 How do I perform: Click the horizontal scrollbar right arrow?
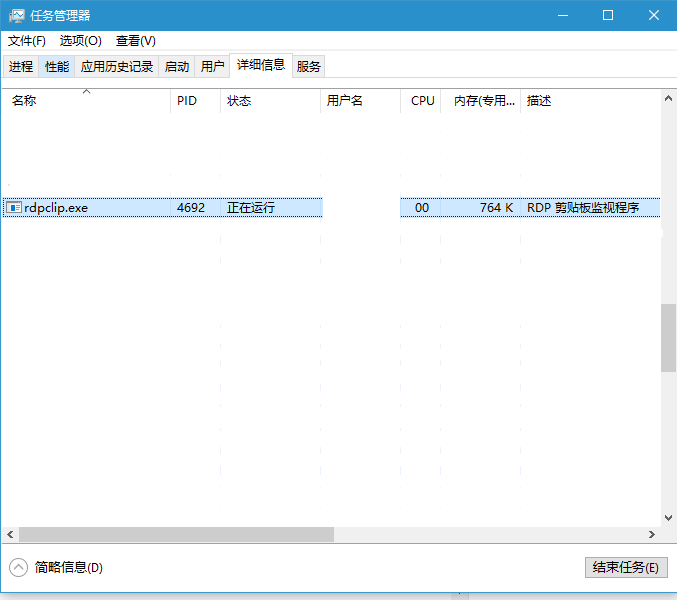point(652,535)
